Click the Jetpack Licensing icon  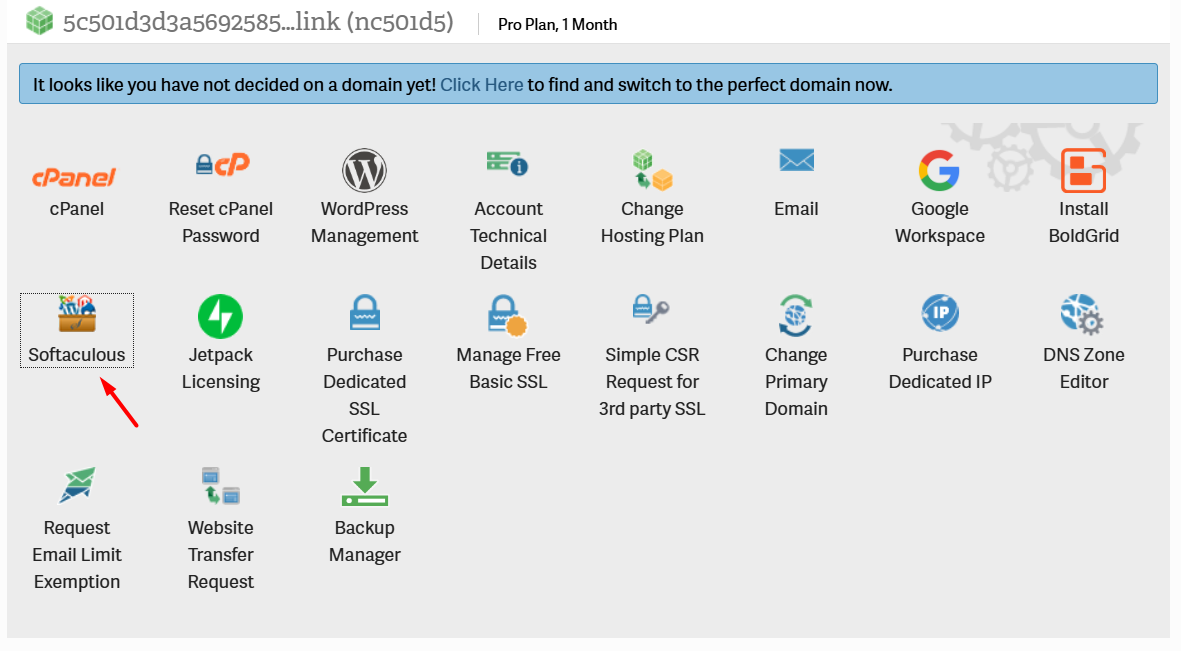coord(221,316)
